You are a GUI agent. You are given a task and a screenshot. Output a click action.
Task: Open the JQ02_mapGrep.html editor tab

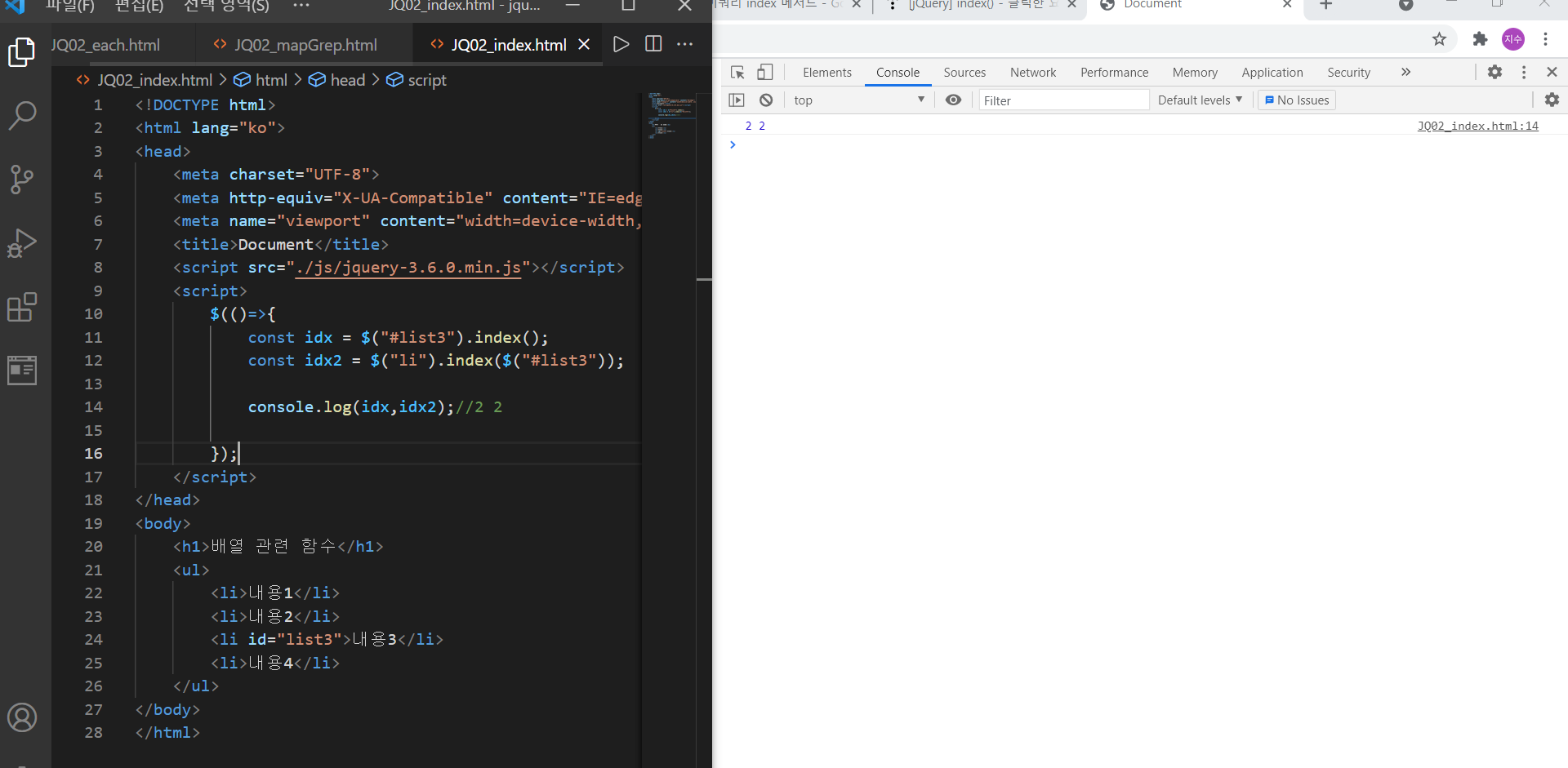[x=305, y=45]
